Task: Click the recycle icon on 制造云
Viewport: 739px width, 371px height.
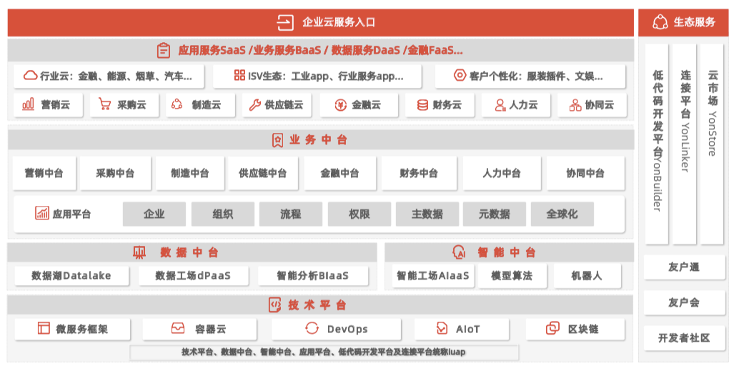Action: coord(177,104)
